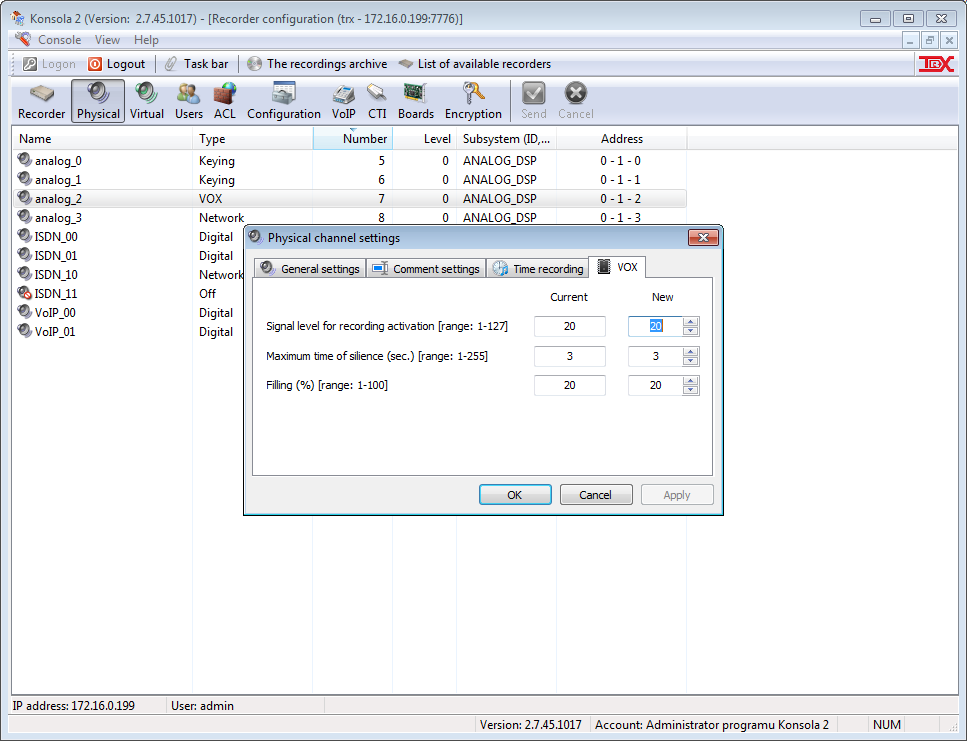Open the Virtual channels view
This screenshot has height=741, width=967.
click(x=147, y=101)
